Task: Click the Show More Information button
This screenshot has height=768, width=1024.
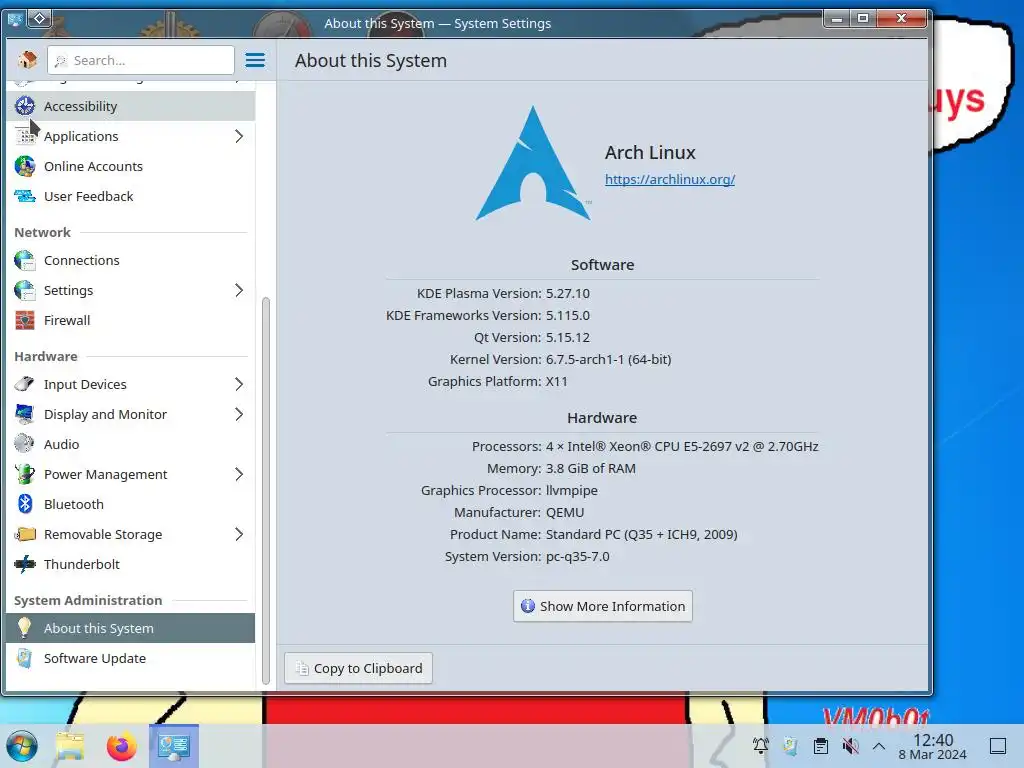Action: tap(603, 606)
